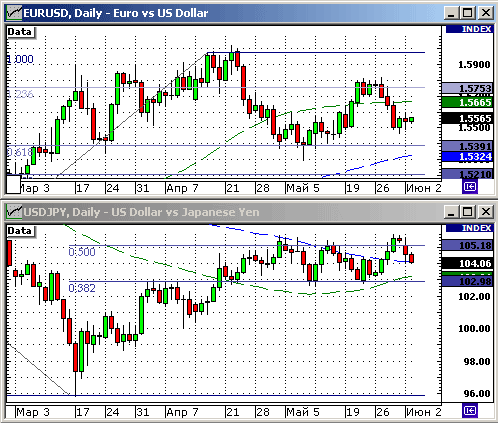Click the Мар 3 date in USDJPY chart
The image size is (498, 423).
click(x=33, y=412)
